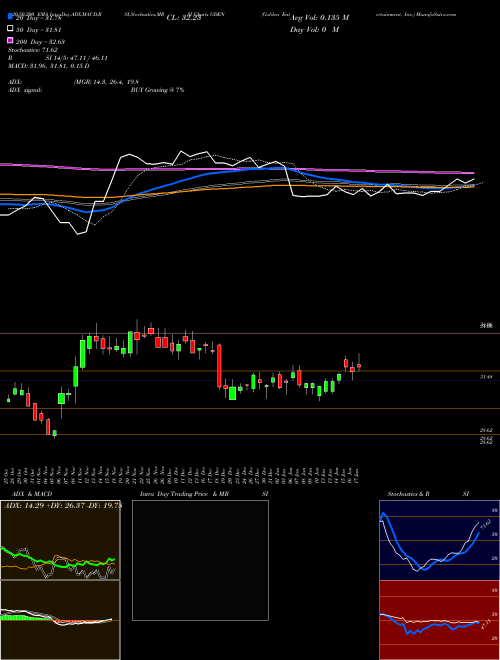Click the 'Intra Day Trading Price & MR' title
The image size is (500, 660).
click(184, 494)
